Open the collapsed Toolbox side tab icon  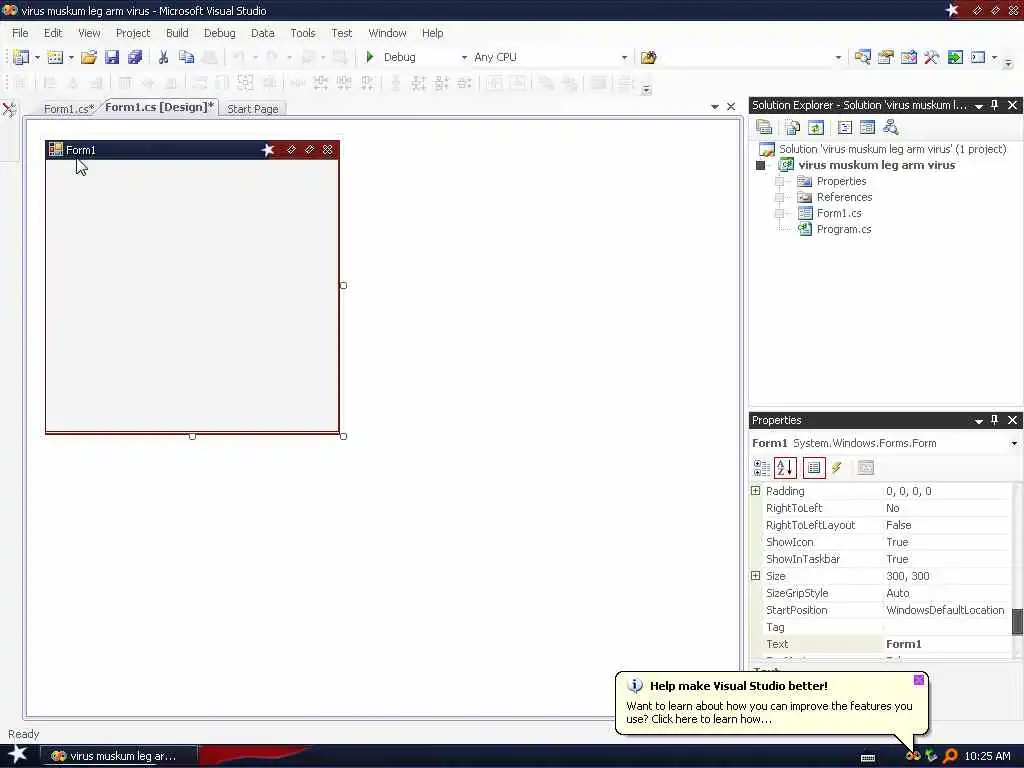click(x=9, y=109)
